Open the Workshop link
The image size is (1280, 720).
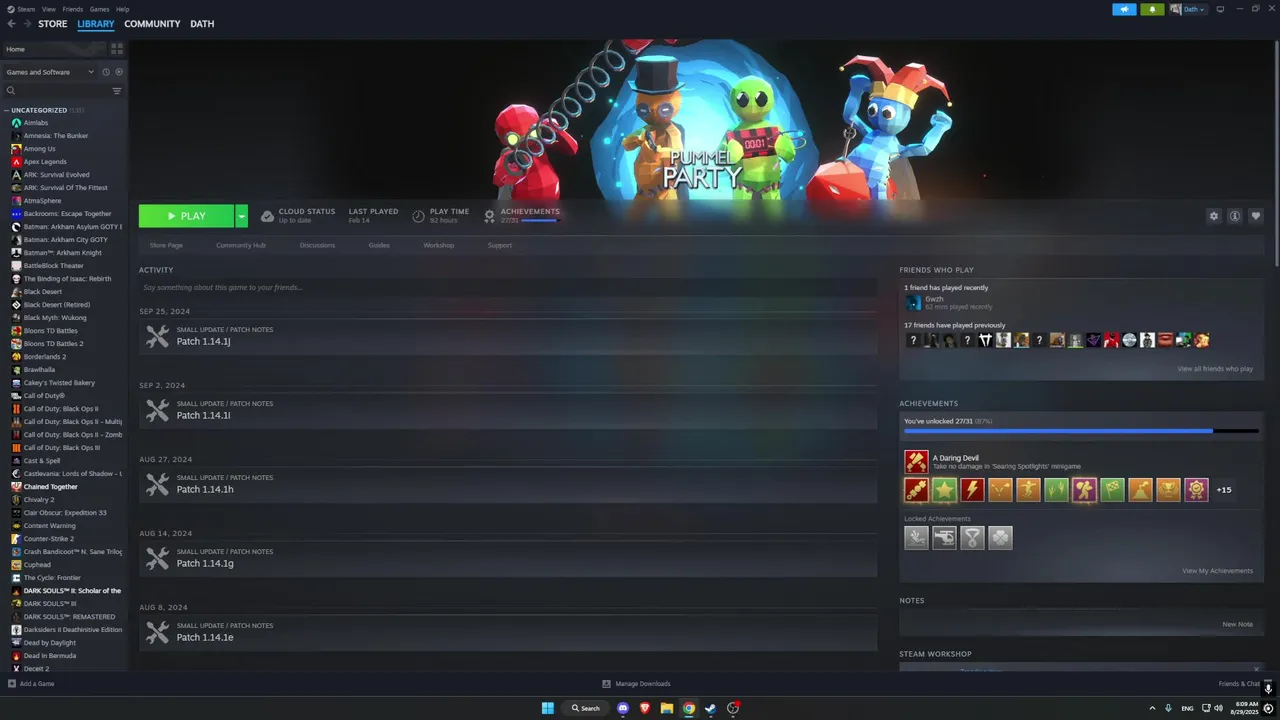click(x=438, y=245)
